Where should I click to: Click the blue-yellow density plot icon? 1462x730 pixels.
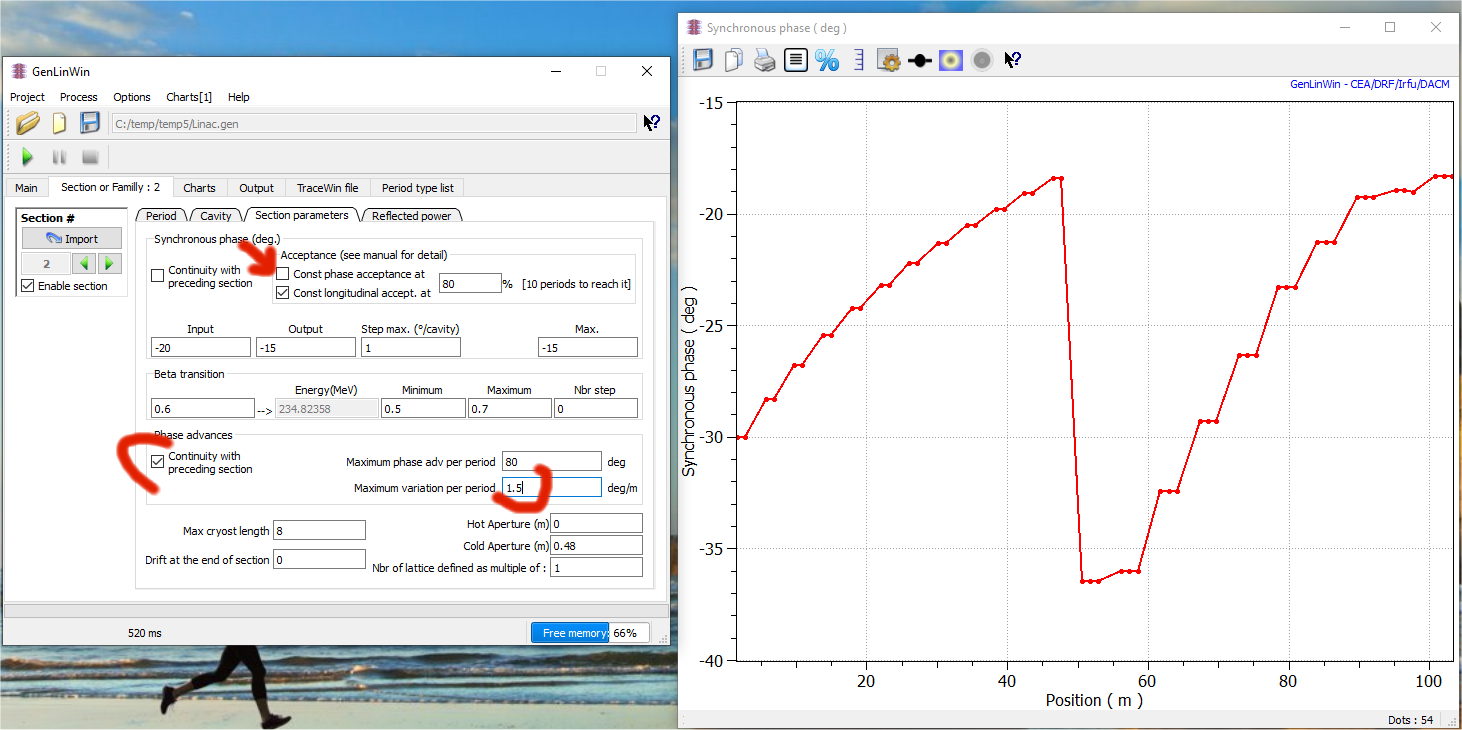point(951,60)
